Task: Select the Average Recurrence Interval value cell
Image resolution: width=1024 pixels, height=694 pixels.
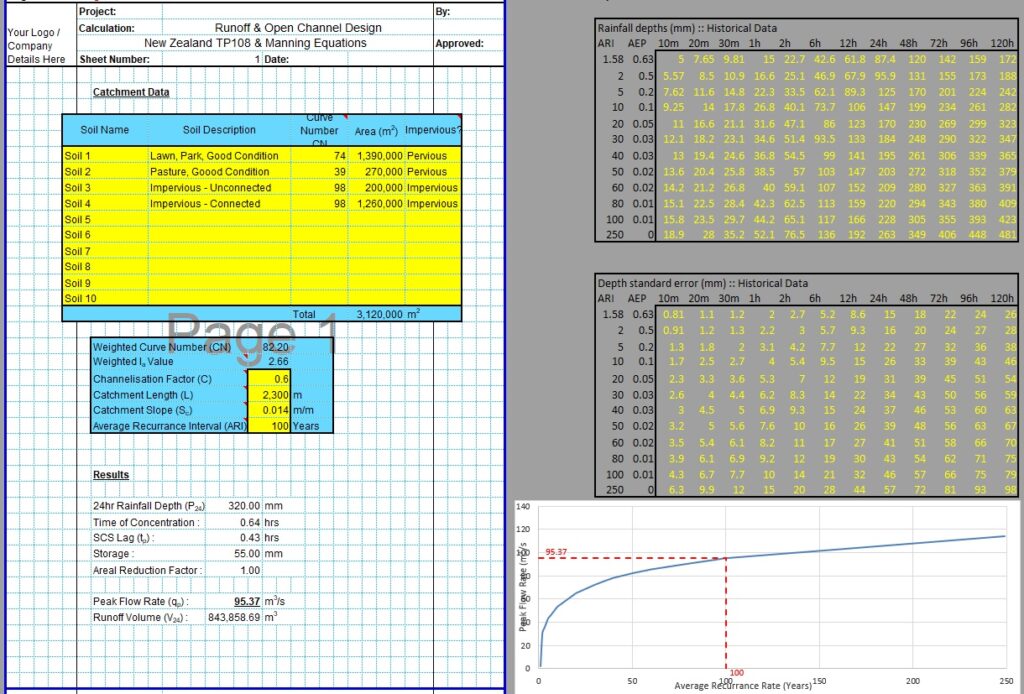Action: pyautogui.click(x=268, y=426)
